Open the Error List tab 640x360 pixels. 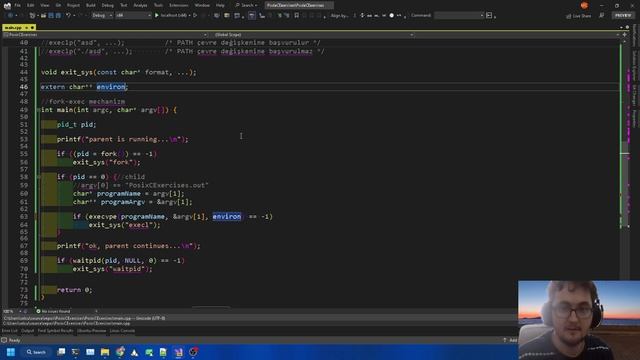9,331
